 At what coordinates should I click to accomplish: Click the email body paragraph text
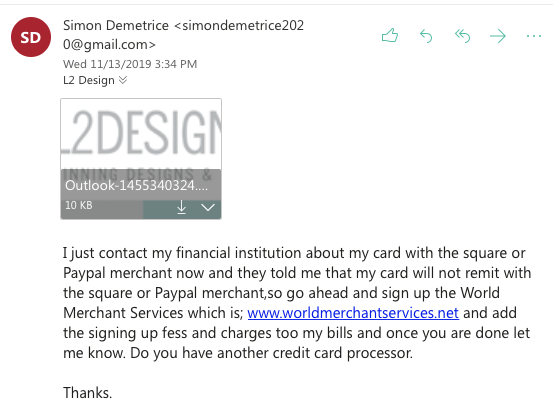pos(297,303)
